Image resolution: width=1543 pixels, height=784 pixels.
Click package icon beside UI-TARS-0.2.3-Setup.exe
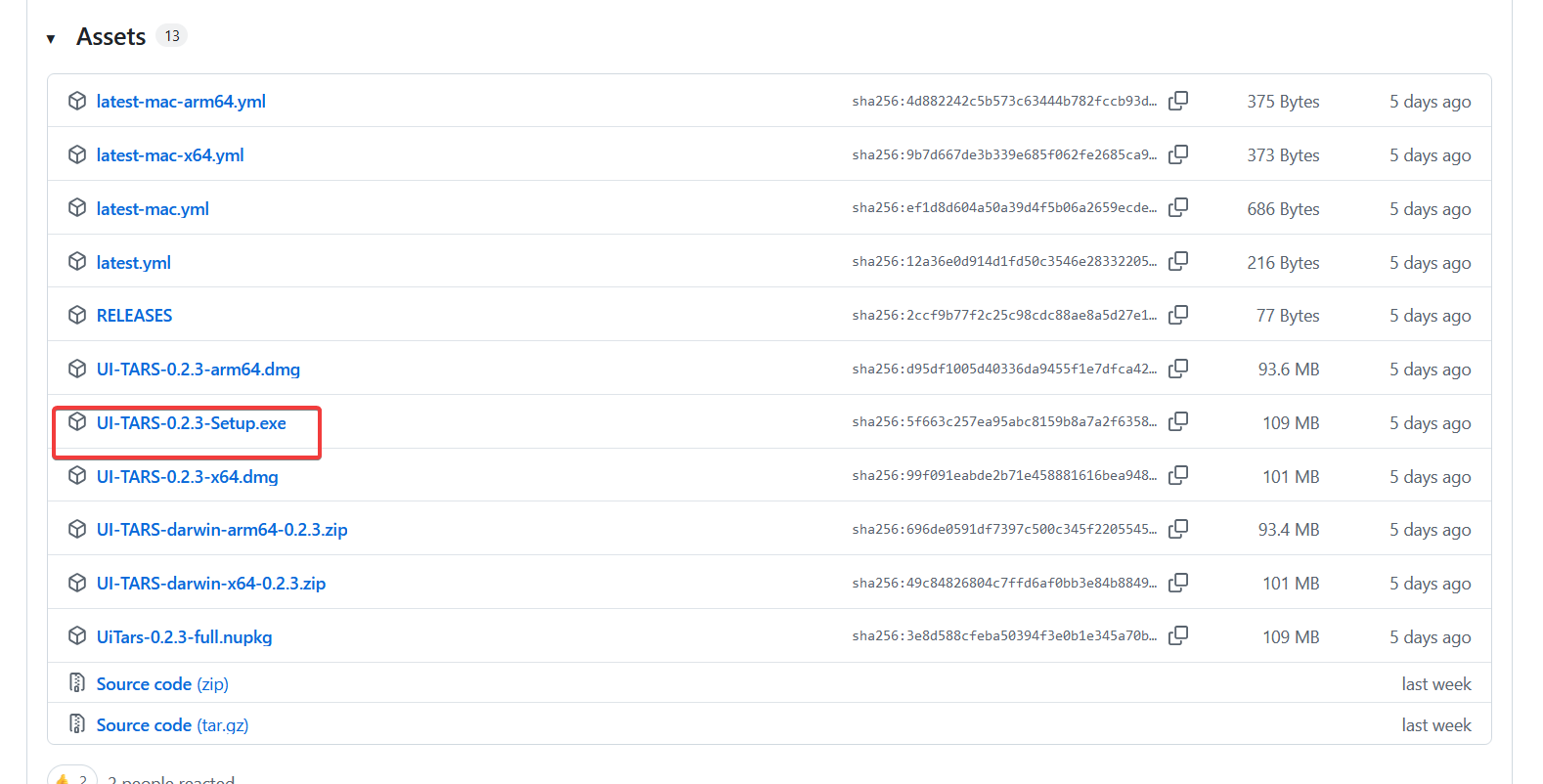pyautogui.click(x=77, y=421)
